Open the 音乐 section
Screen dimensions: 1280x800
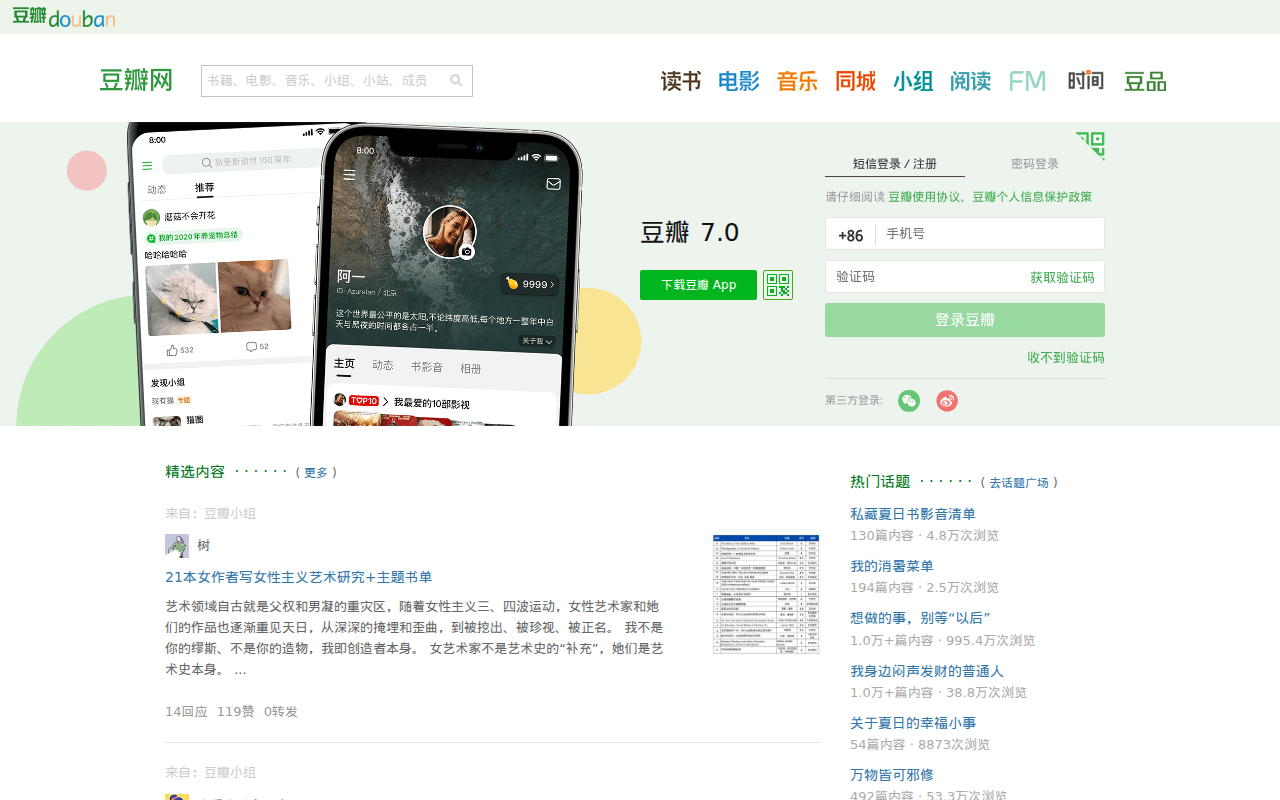[x=797, y=82]
